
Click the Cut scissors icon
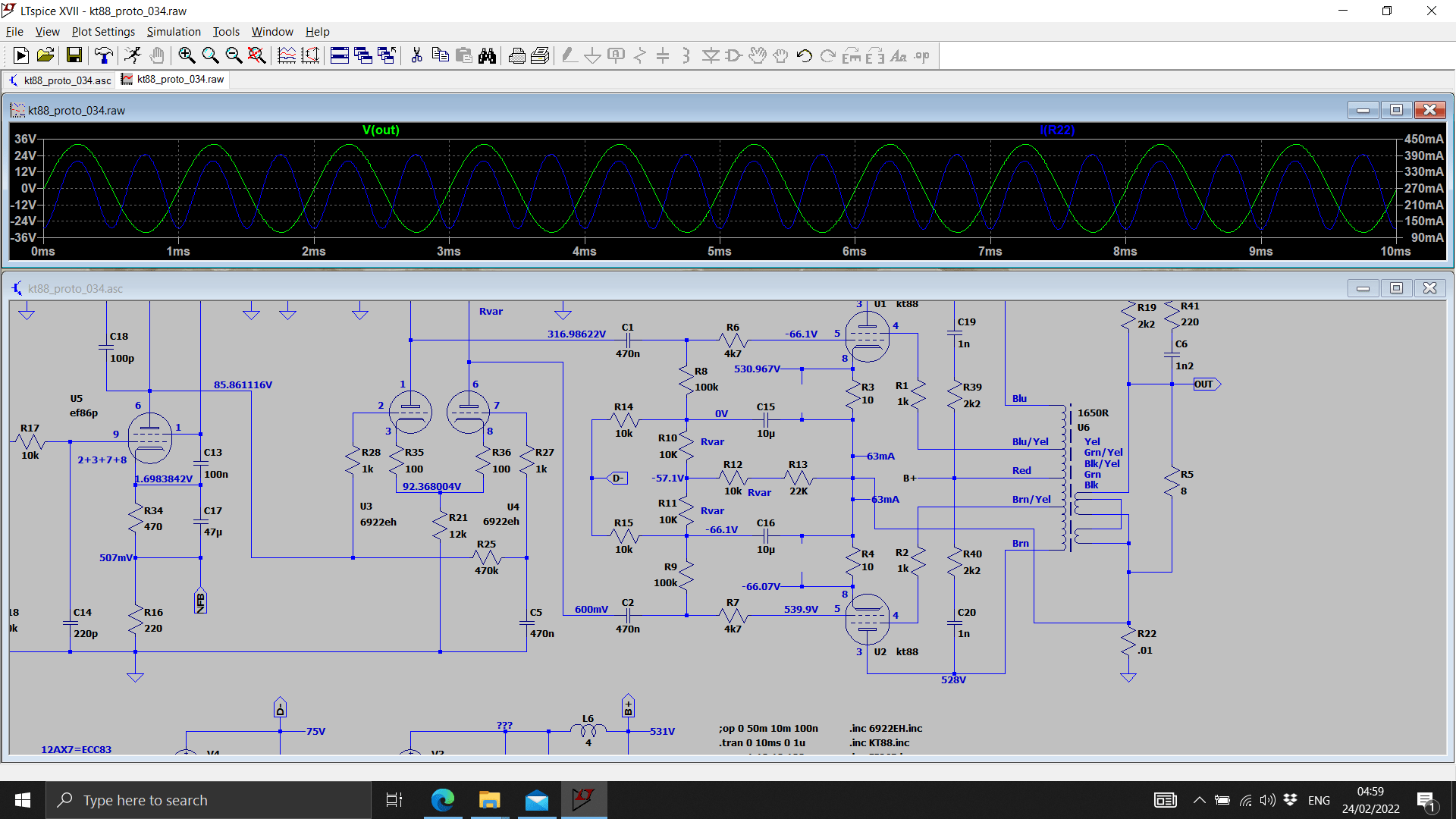pos(416,55)
